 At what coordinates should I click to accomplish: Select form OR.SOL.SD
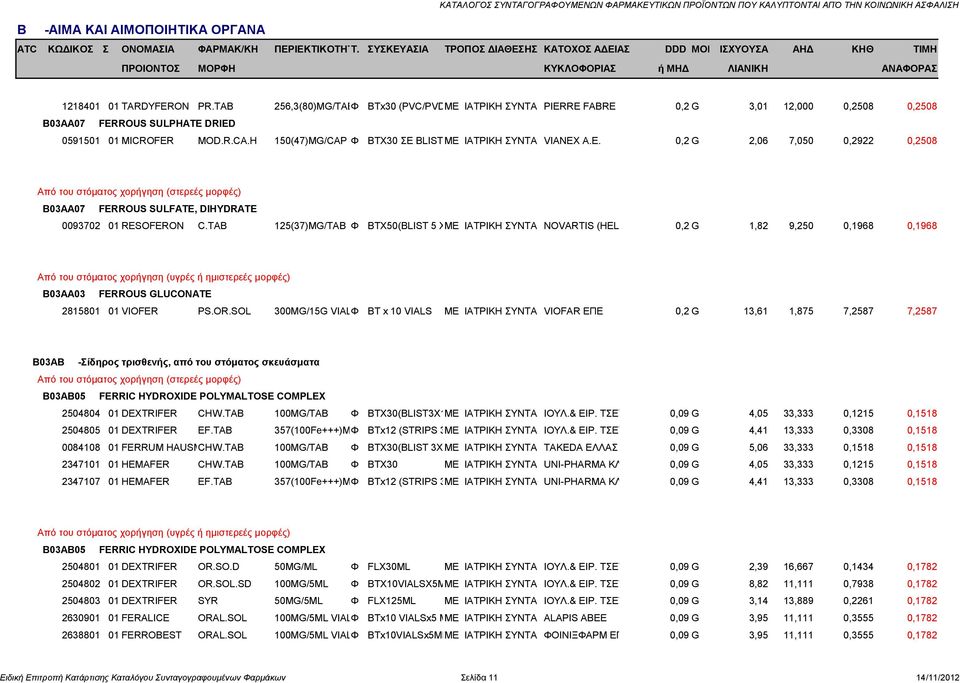225,584
